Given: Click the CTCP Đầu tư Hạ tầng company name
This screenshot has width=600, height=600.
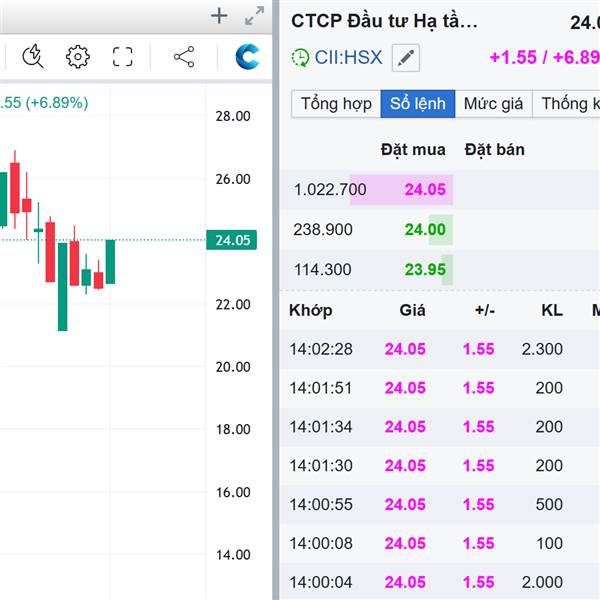Looking at the screenshot, I should (x=384, y=21).
